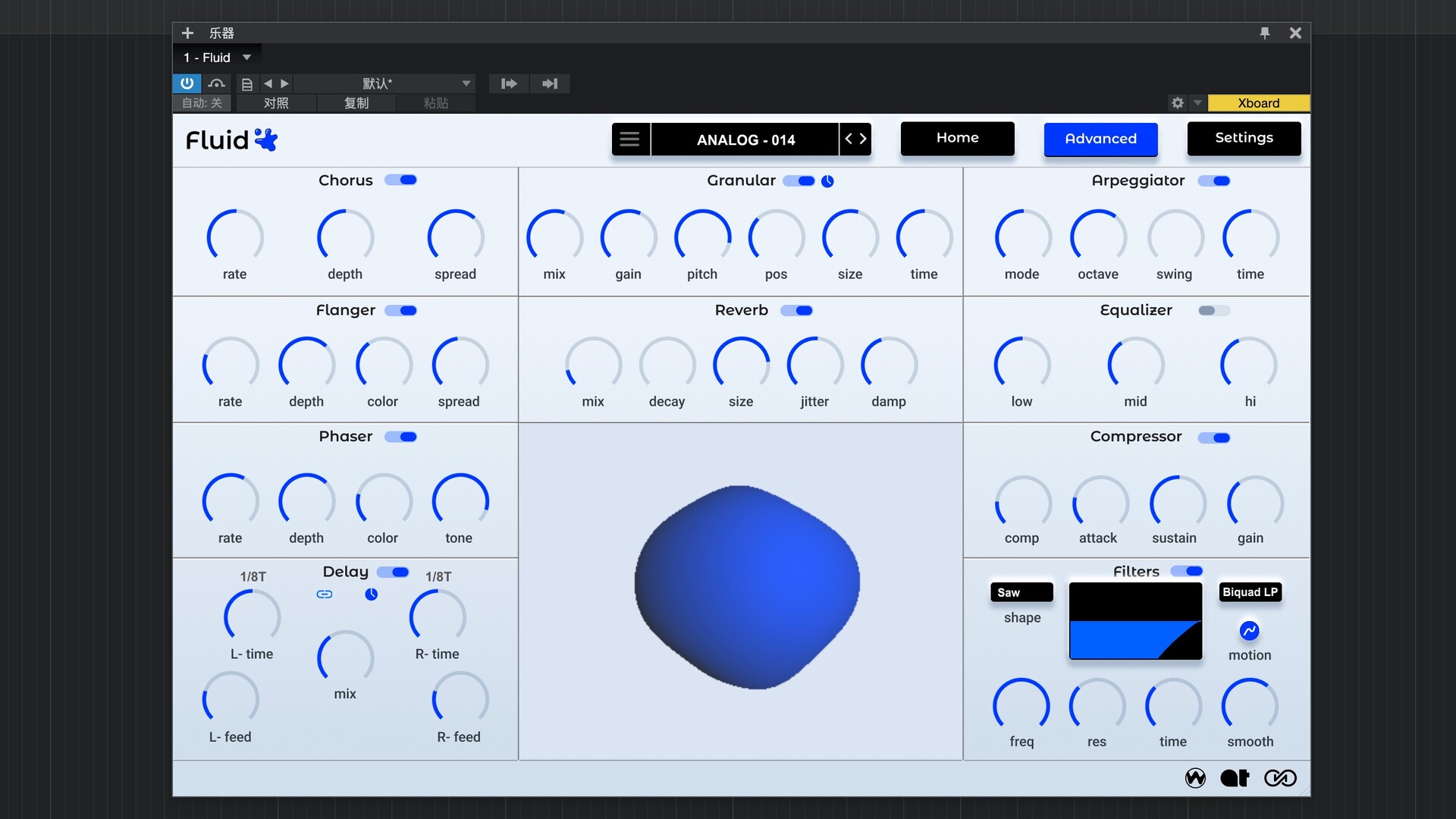The image size is (1456, 819).
Task: Click the Xboard button
Action: click(x=1258, y=102)
